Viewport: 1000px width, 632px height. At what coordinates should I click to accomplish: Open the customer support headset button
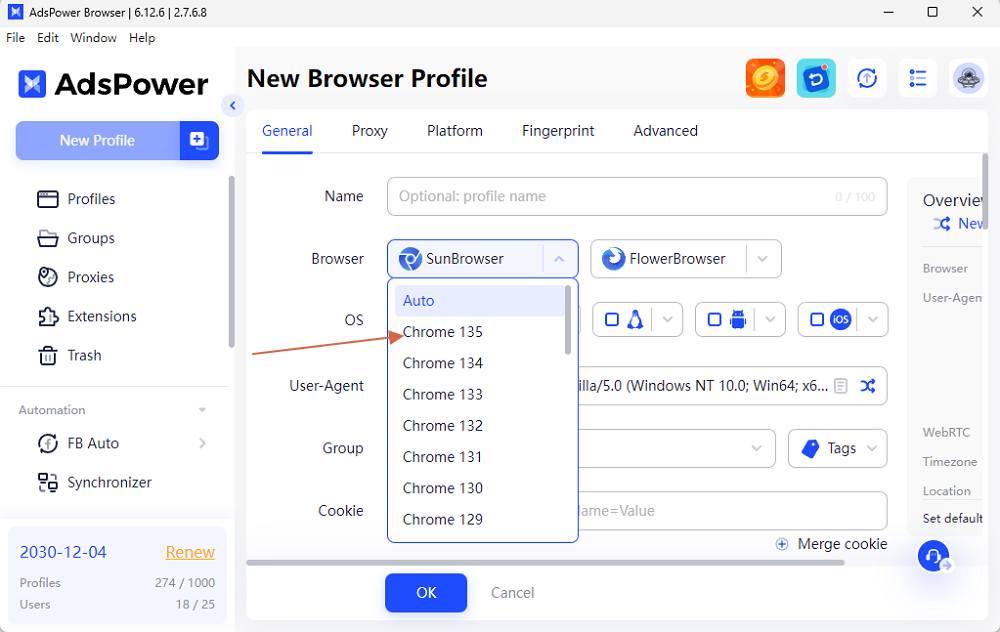[934, 556]
